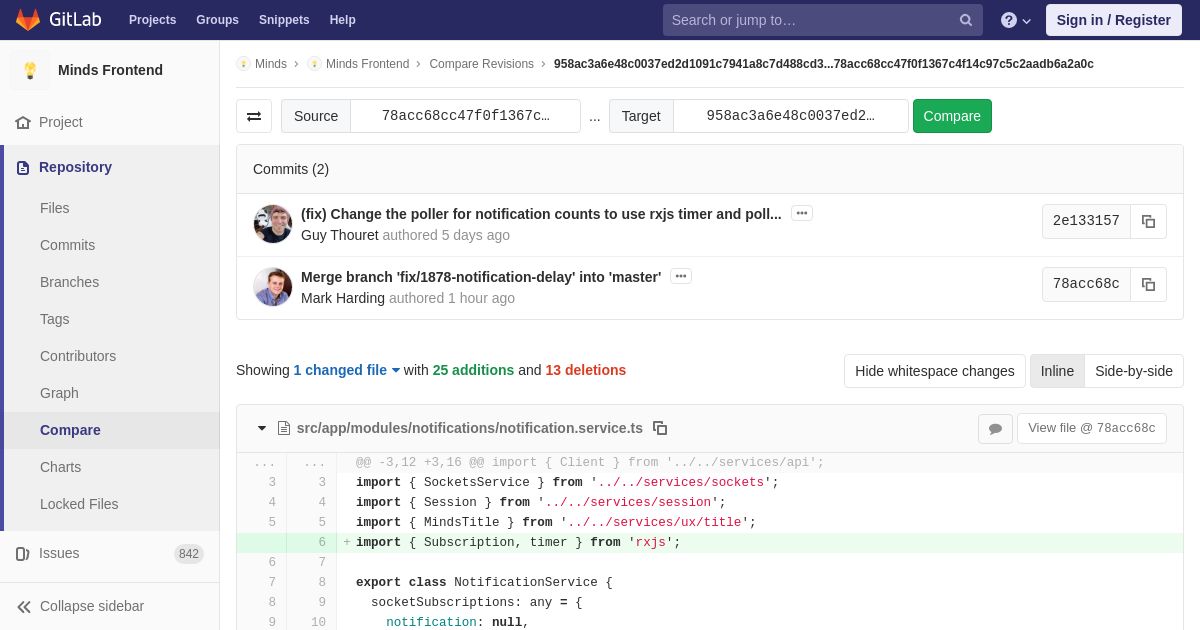1200x630 pixels.
Task: Copy file path of notification.service.ts
Action: [x=660, y=428]
